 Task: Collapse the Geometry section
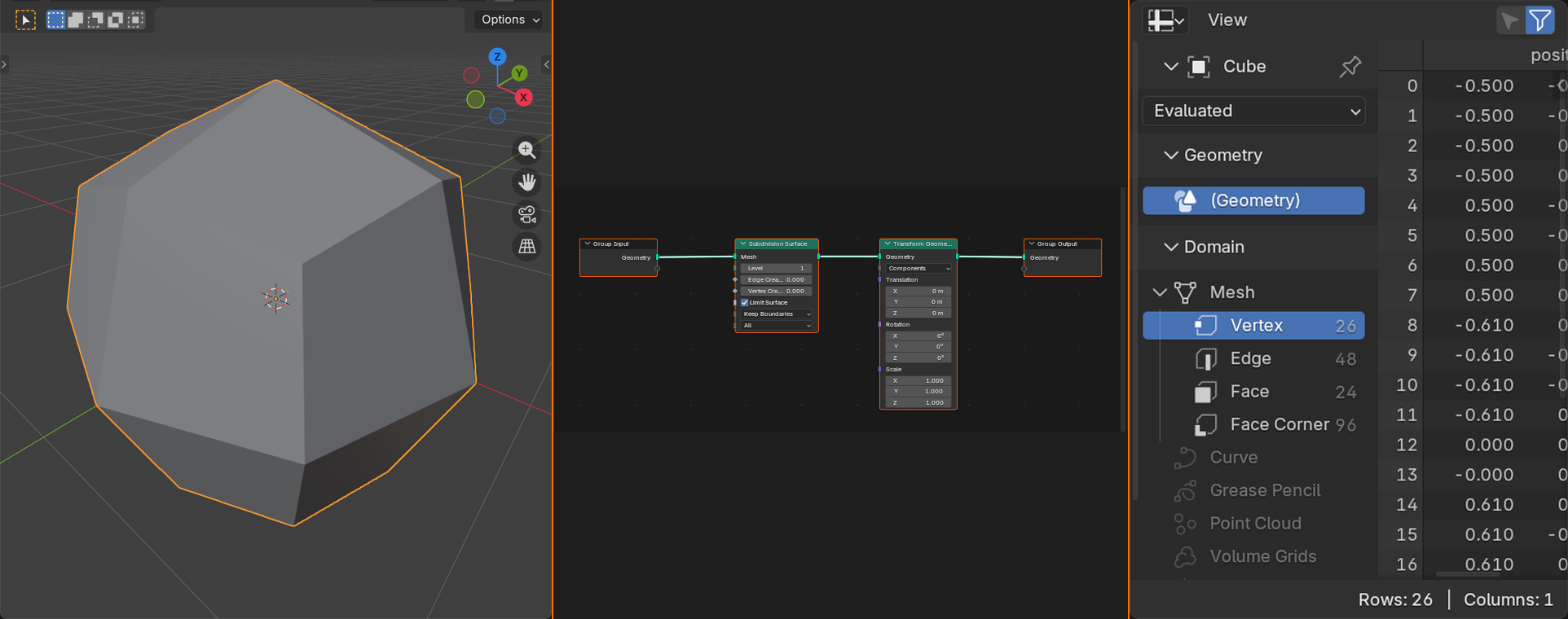(x=1171, y=155)
